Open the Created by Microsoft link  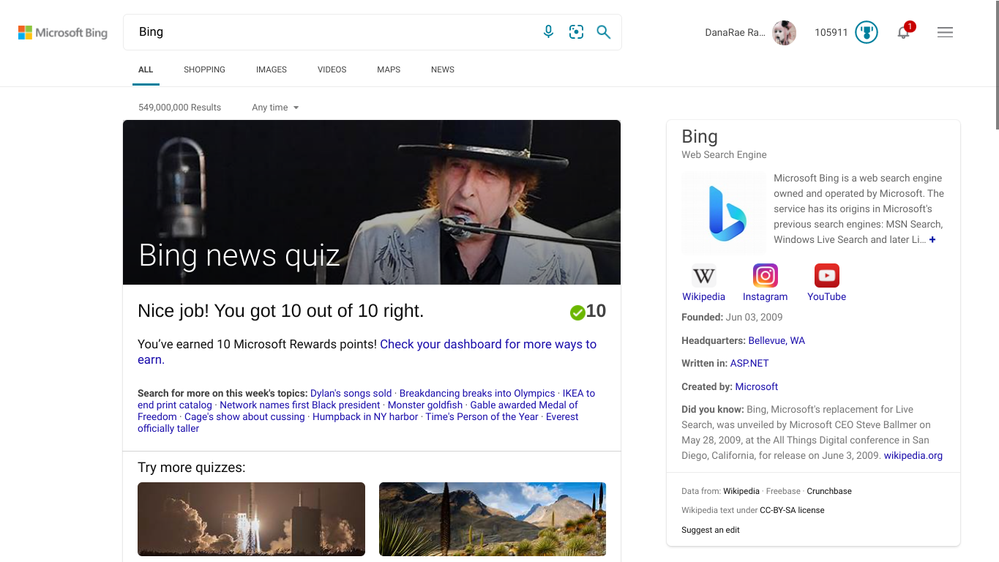tap(756, 387)
